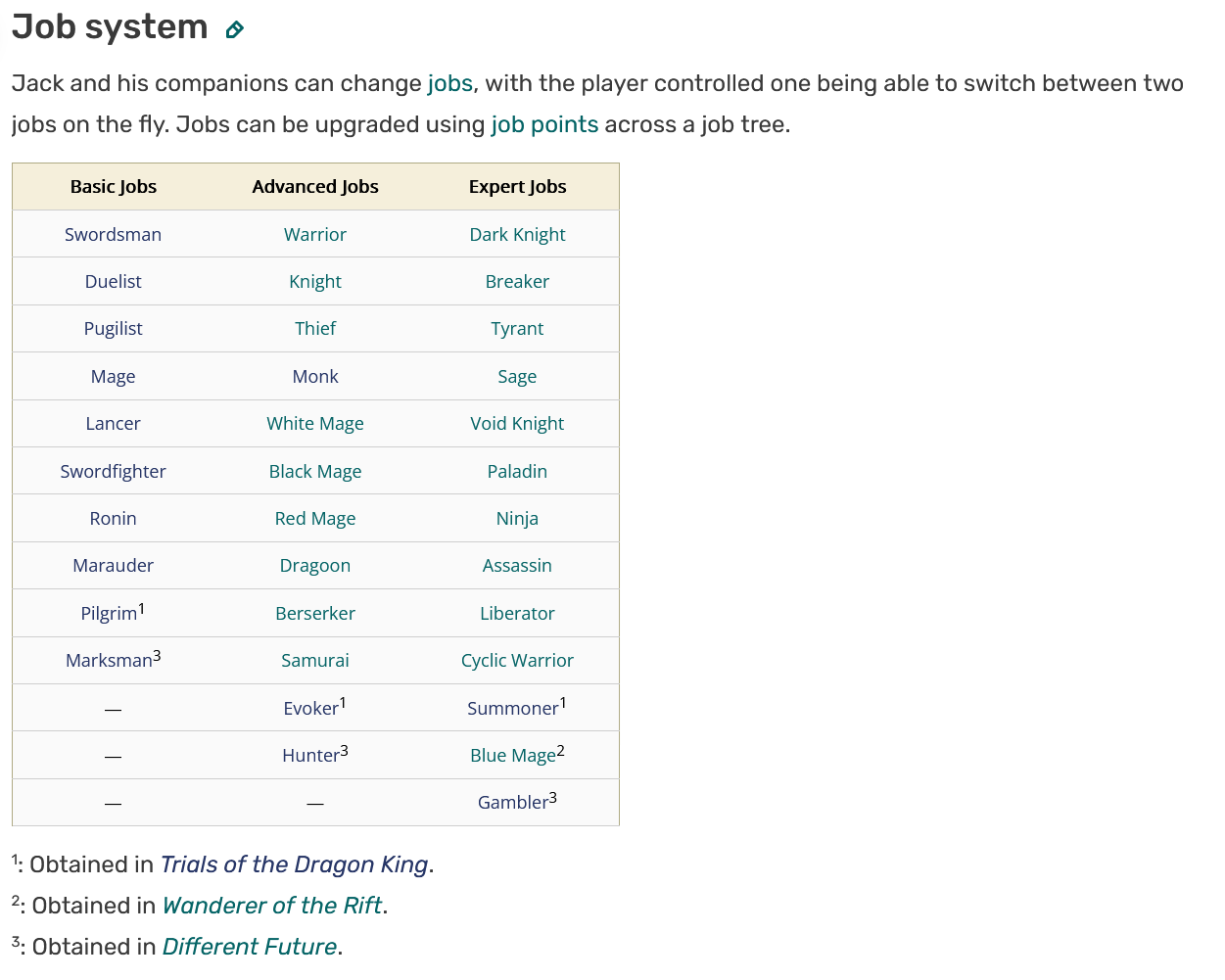Visit the Black Mage job page

(x=315, y=471)
